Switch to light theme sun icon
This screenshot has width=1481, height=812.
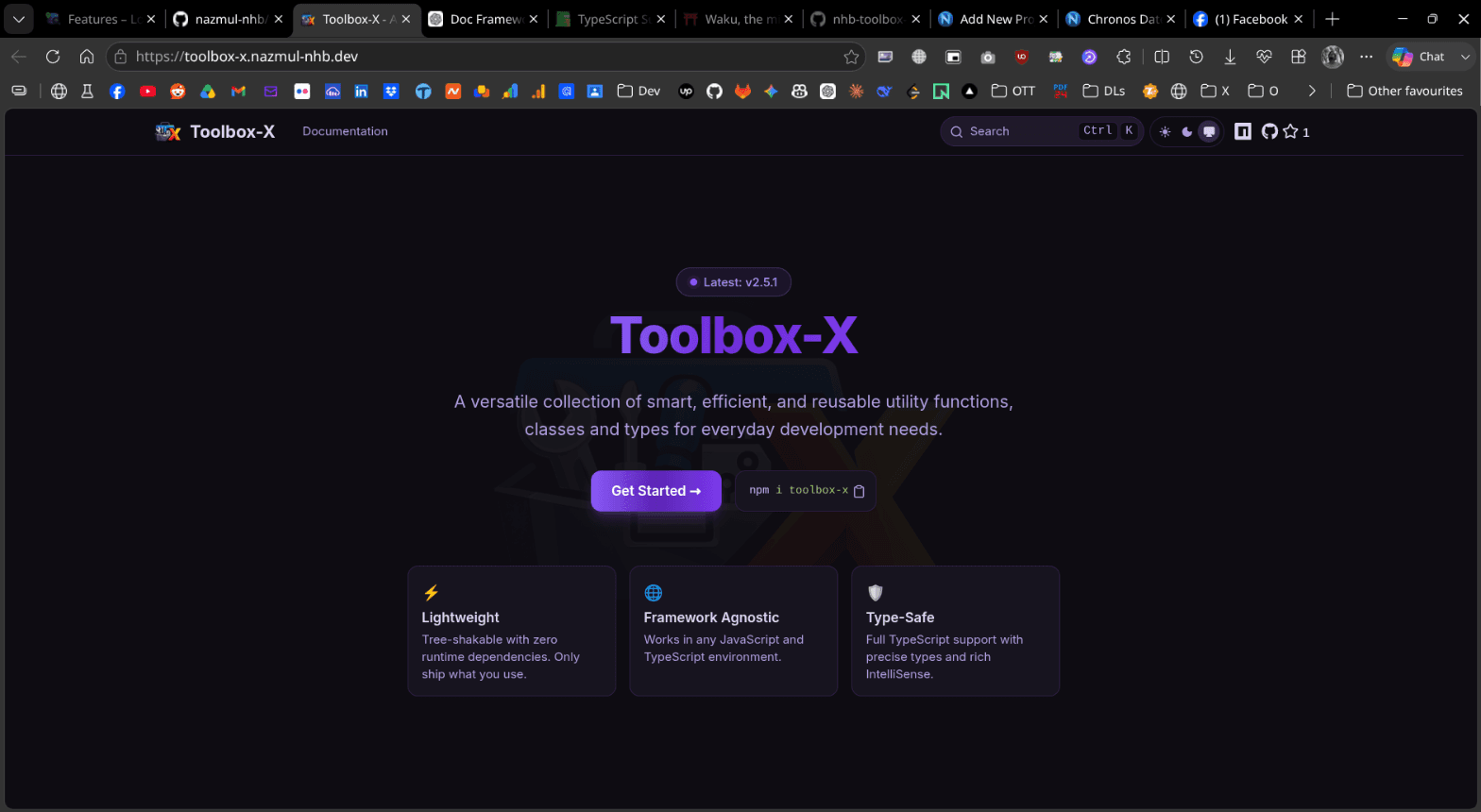[1165, 132]
